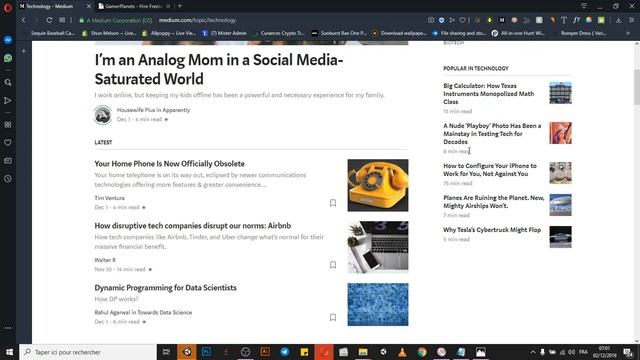Open yellow telephone article thumbnail
The image size is (640, 360).
point(378,185)
